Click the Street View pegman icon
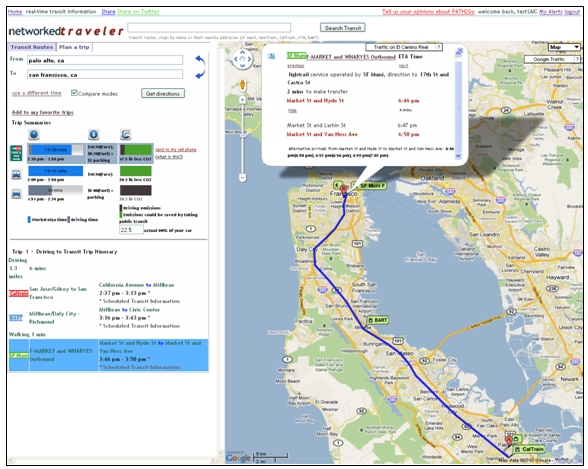This screenshot has width=588, height=469. tap(242, 84)
